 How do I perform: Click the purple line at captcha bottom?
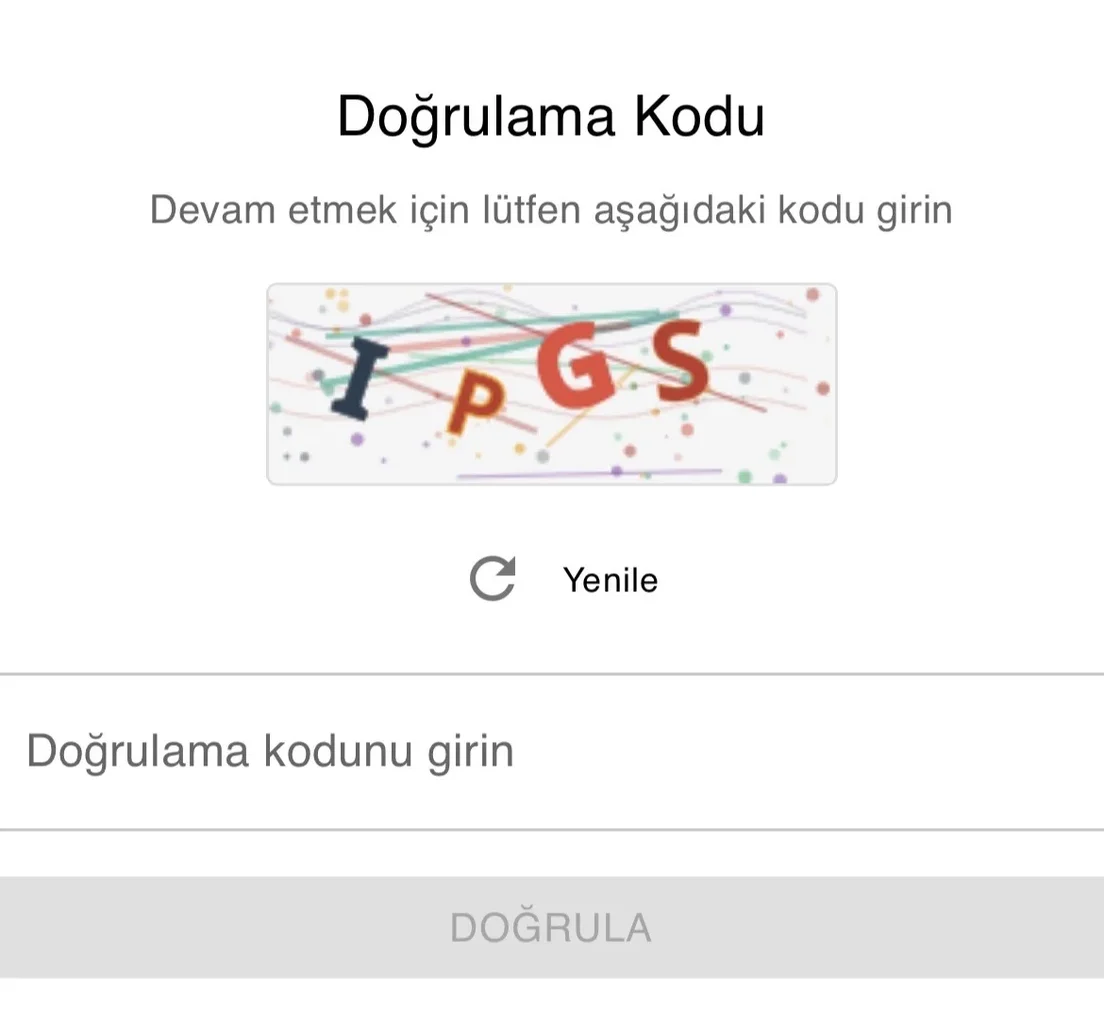click(x=590, y=473)
